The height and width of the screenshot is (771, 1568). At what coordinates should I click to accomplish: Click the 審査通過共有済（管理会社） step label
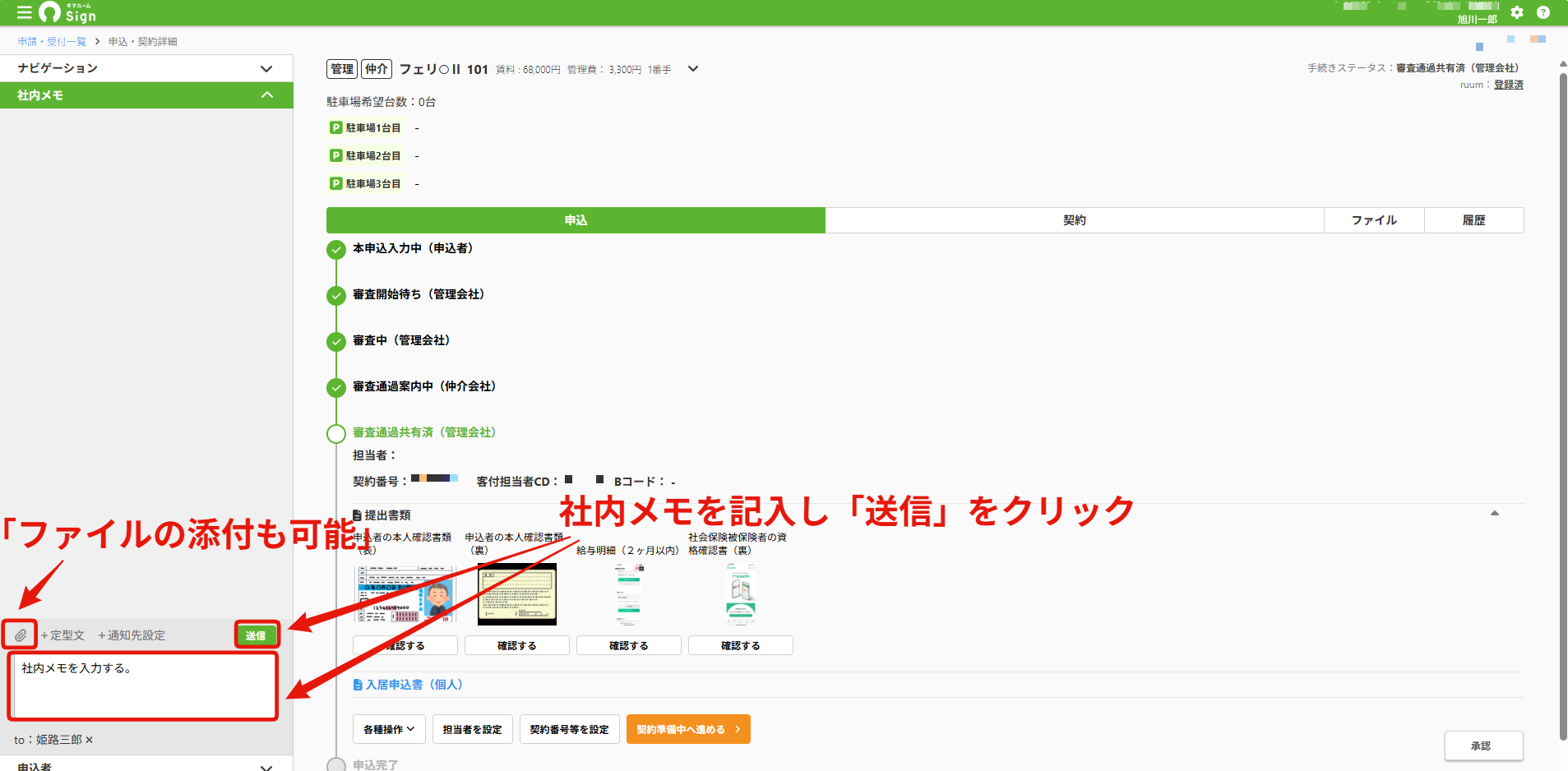point(424,432)
